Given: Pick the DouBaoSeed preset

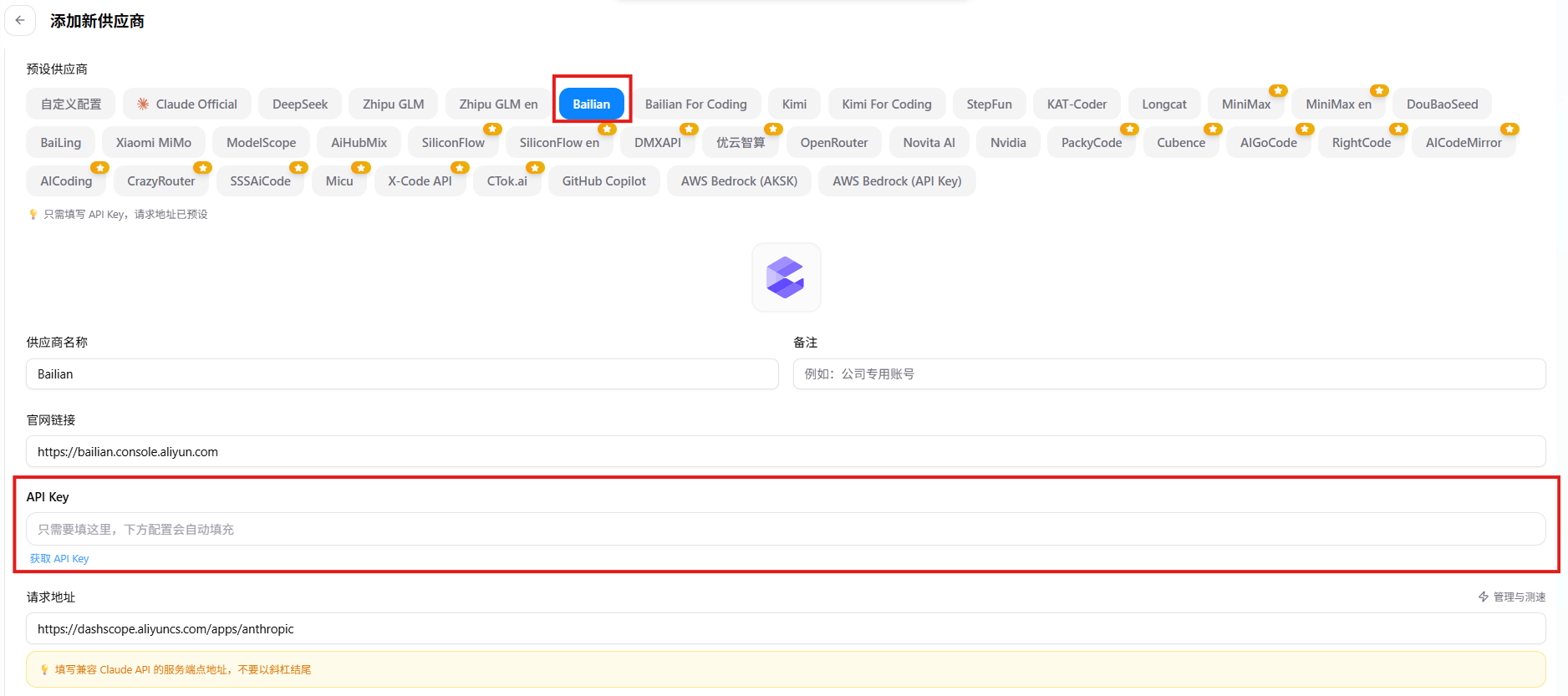Looking at the screenshot, I should click(x=1443, y=104).
